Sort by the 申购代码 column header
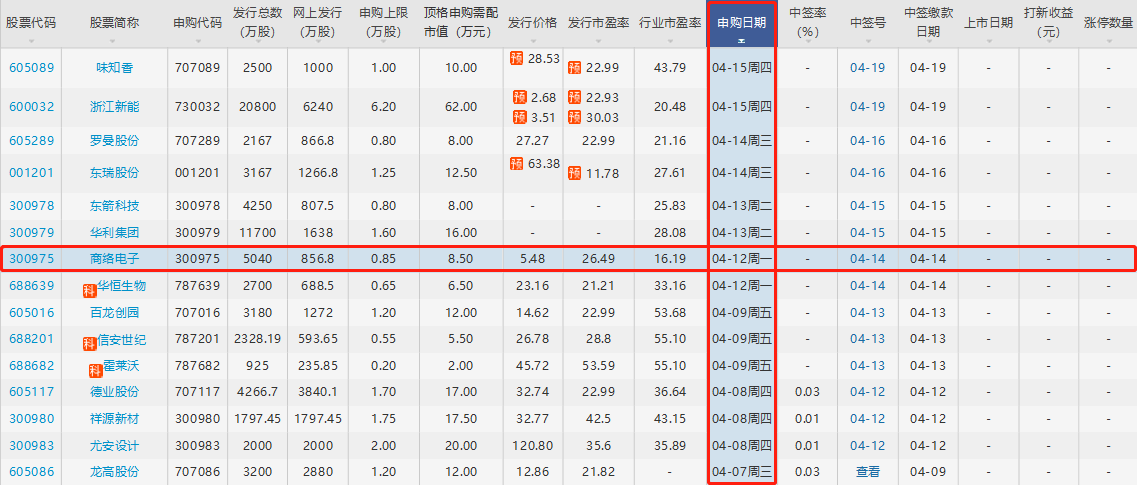1137x485 pixels. coord(198,23)
